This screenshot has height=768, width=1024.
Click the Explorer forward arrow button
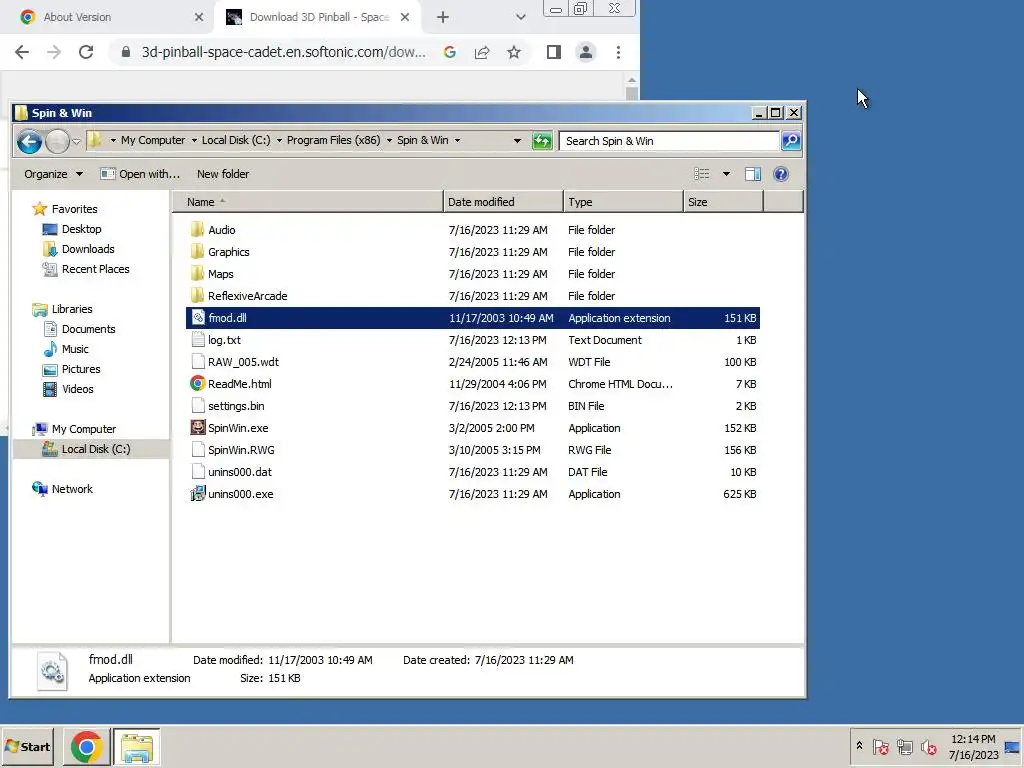click(x=57, y=141)
